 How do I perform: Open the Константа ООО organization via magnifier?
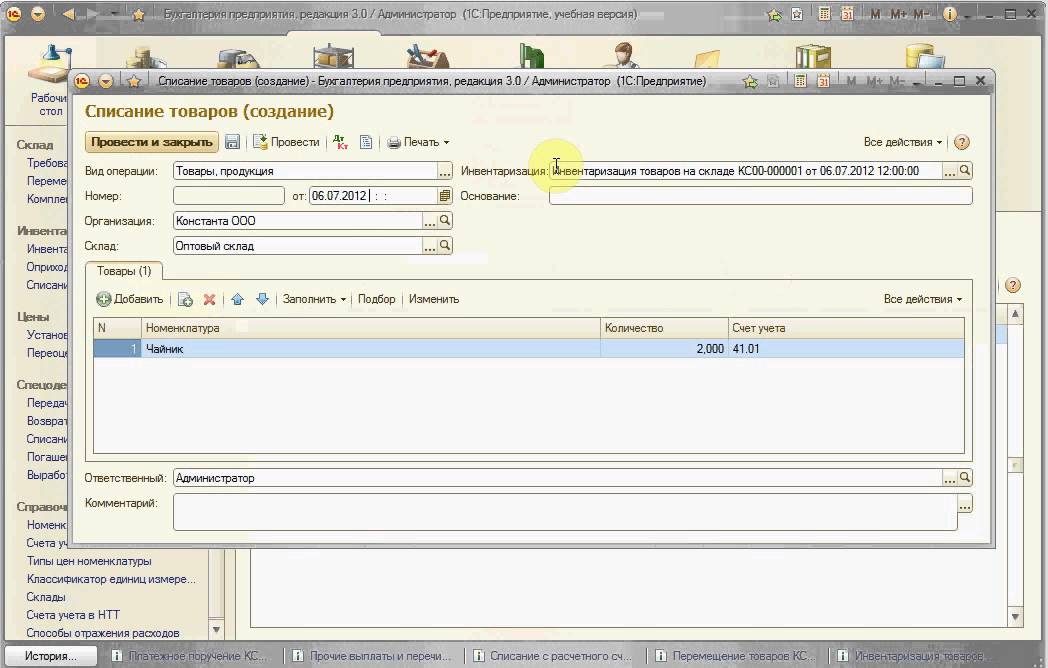coord(444,220)
